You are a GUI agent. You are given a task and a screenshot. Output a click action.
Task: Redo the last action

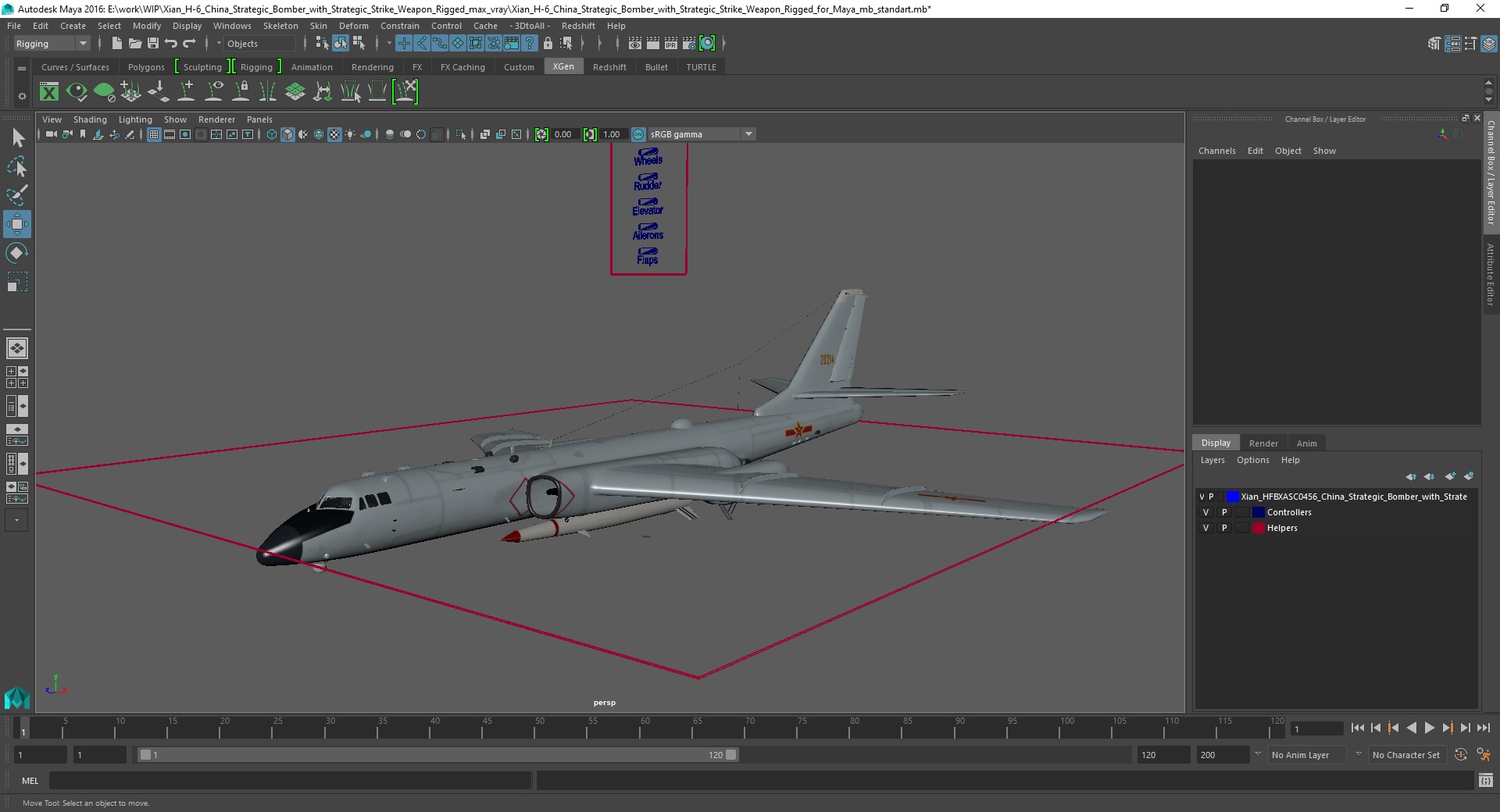pos(189,44)
